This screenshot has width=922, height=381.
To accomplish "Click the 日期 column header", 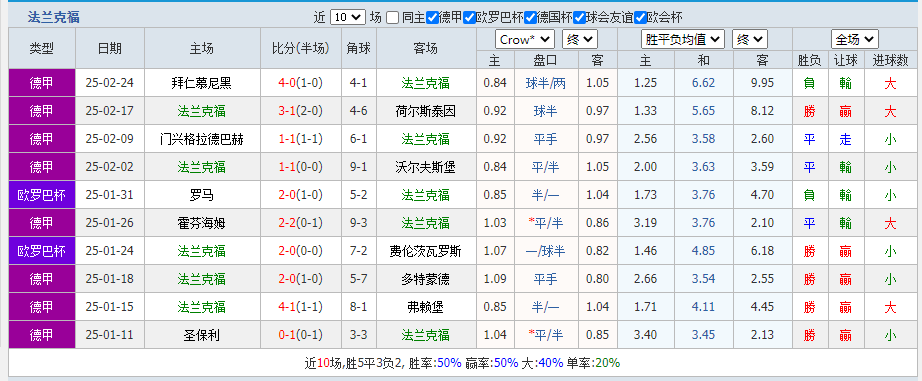I will tap(110, 48).
